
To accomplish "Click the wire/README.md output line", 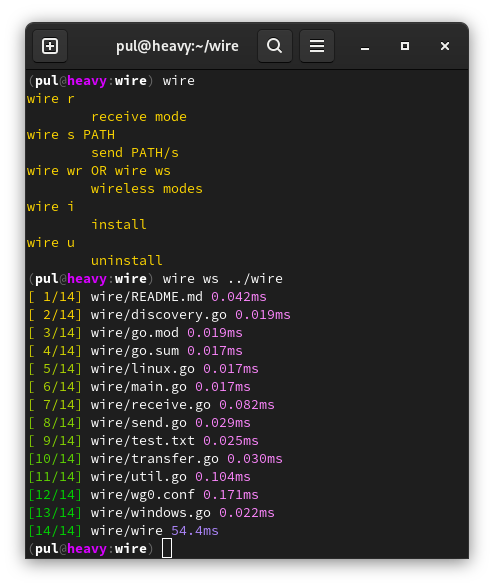I will (147, 297).
